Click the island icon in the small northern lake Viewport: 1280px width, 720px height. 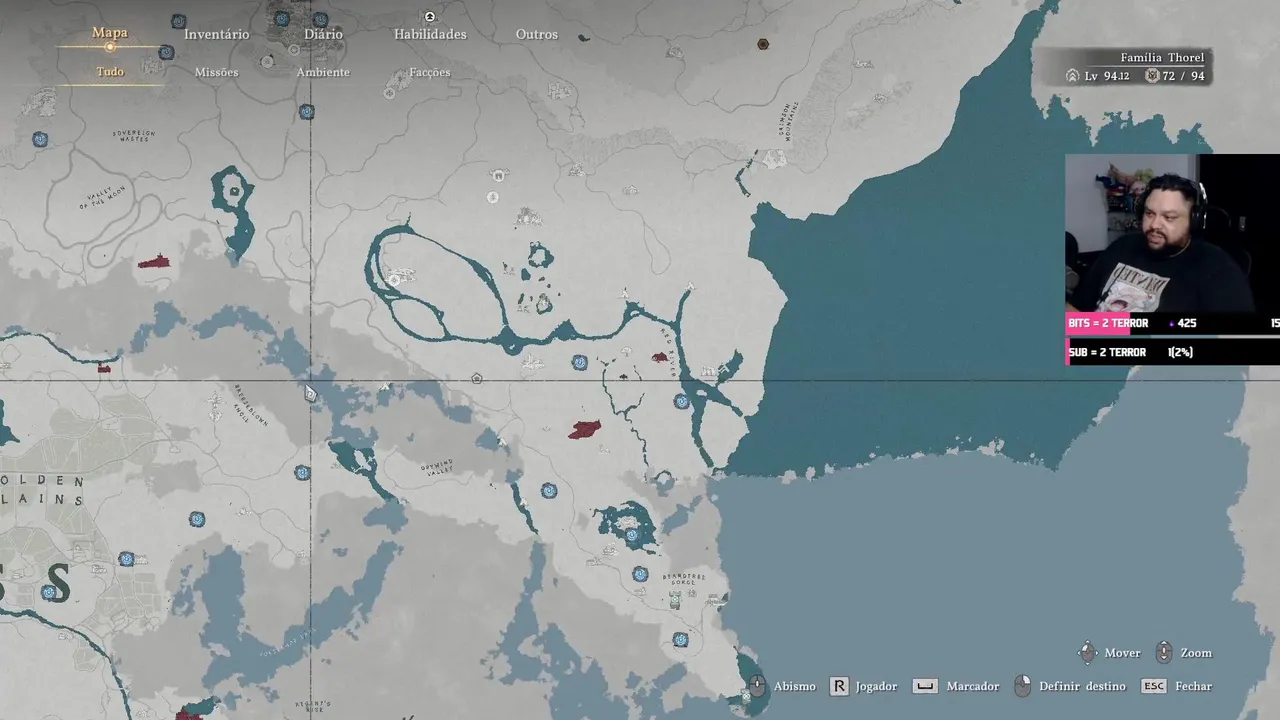(x=235, y=191)
